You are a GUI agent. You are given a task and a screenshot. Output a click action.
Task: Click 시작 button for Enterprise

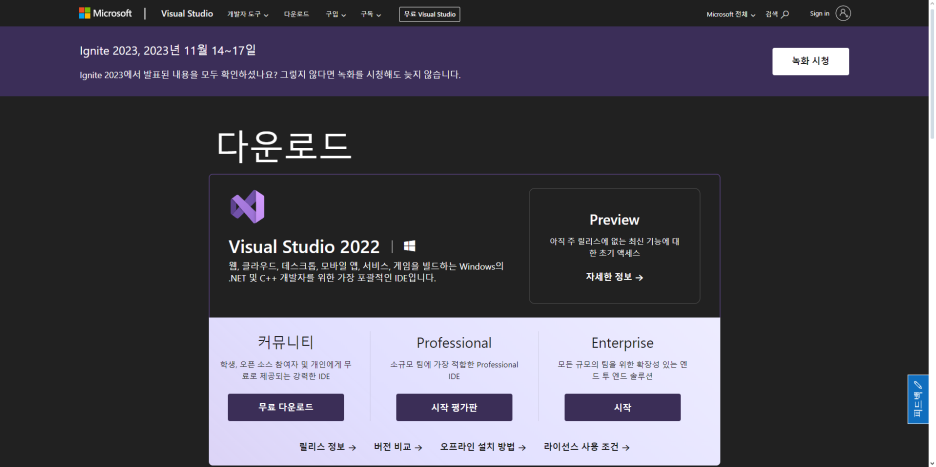(623, 407)
